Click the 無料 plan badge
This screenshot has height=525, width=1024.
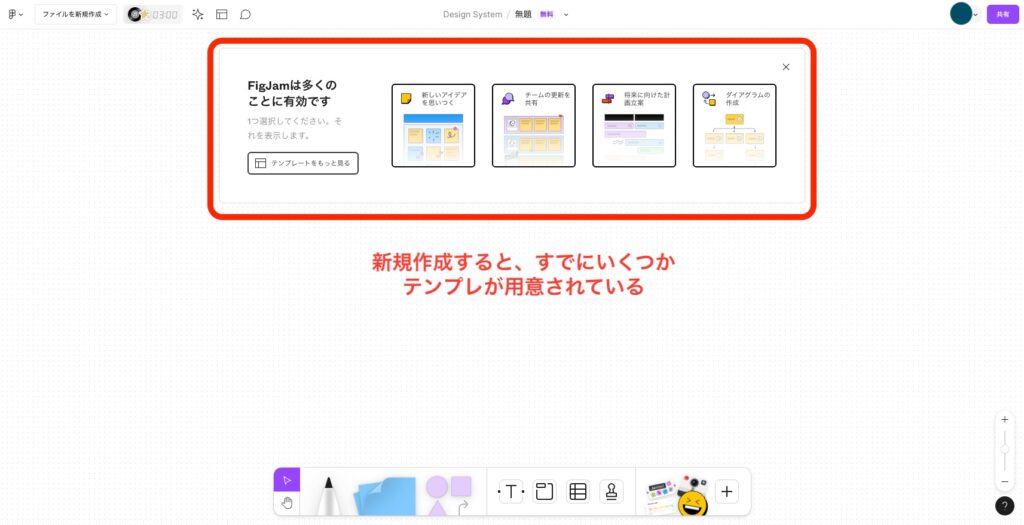click(547, 14)
